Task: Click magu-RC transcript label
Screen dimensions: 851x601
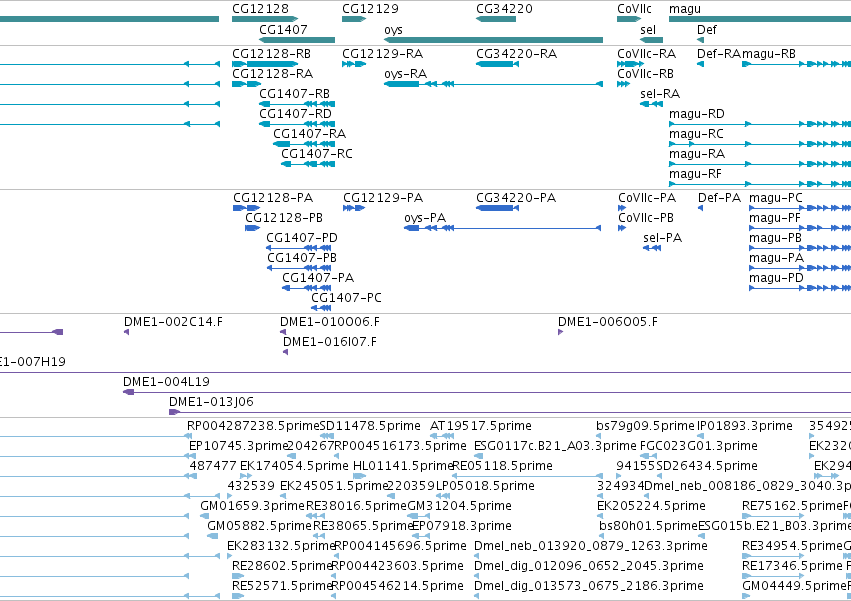Action: click(696, 135)
